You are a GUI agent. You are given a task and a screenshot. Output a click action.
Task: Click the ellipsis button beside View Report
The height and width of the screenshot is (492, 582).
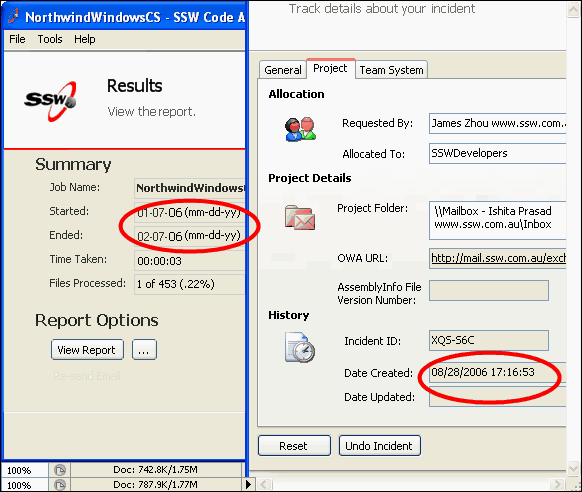point(144,350)
